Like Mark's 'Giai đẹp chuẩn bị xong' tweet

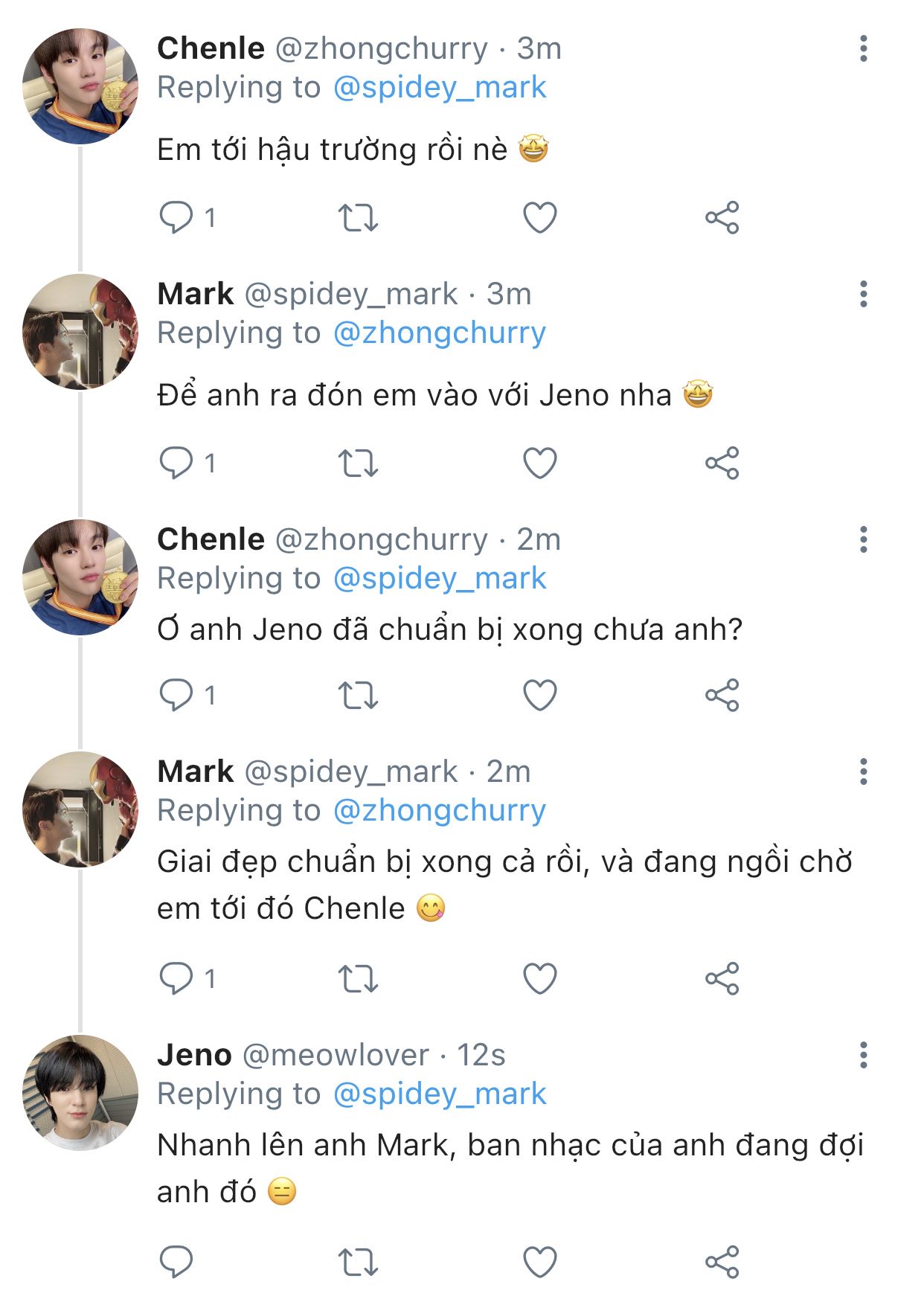click(x=540, y=978)
